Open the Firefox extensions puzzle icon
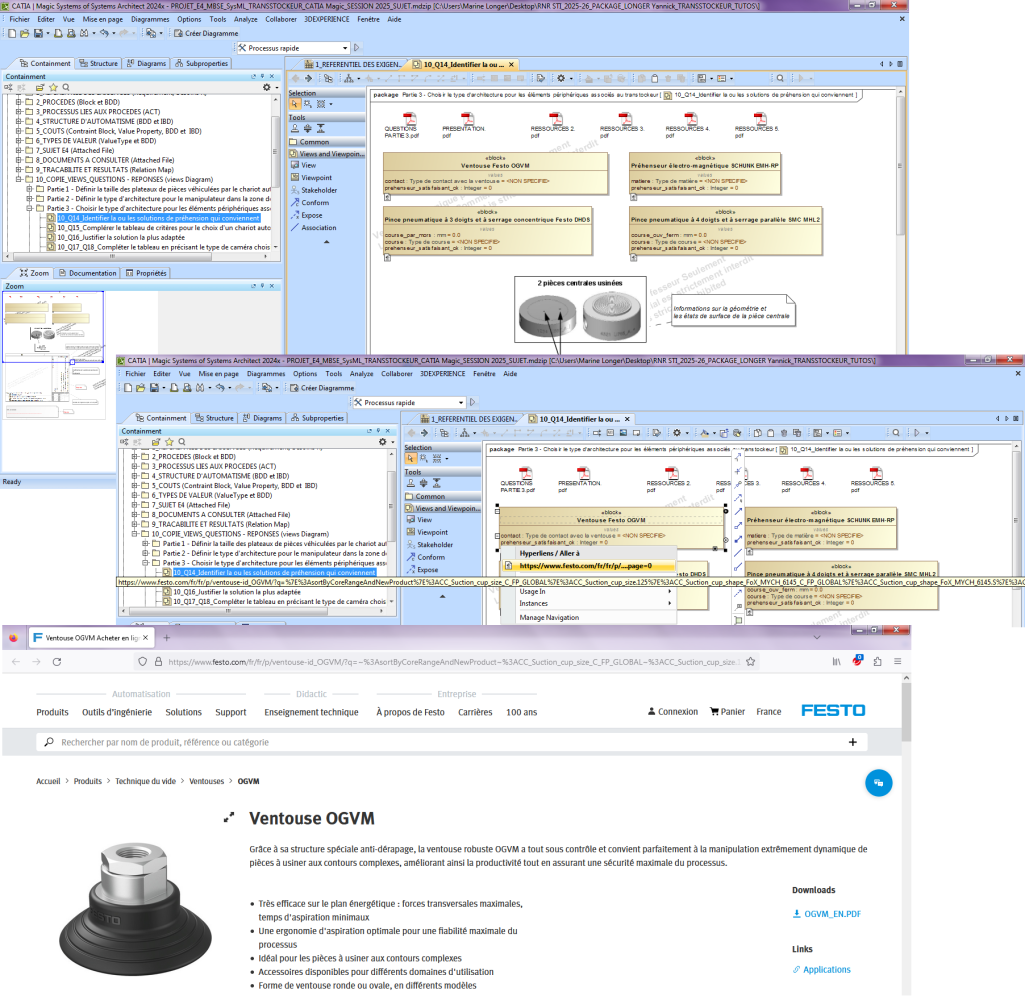Screen dimensions: 1025x1000 877,662
